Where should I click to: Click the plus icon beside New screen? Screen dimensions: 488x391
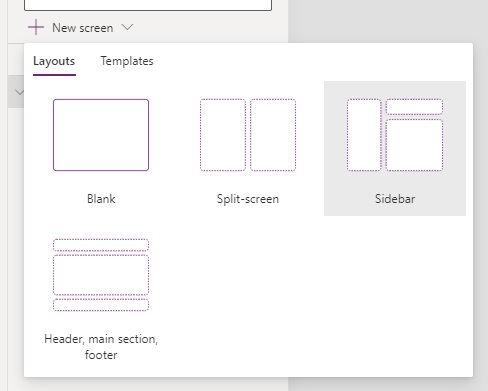click(36, 27)
